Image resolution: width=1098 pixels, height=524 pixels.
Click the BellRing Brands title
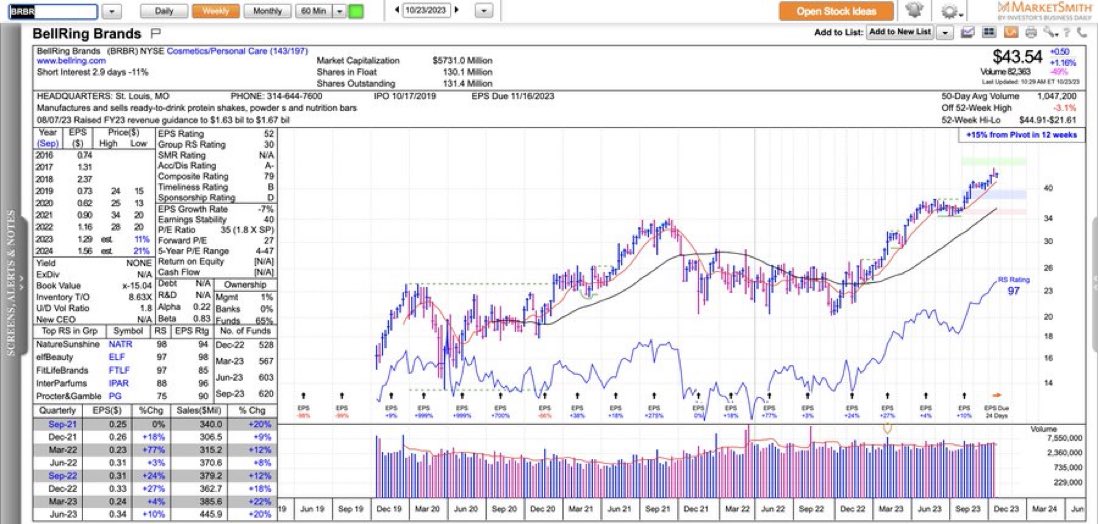(87, 33)
